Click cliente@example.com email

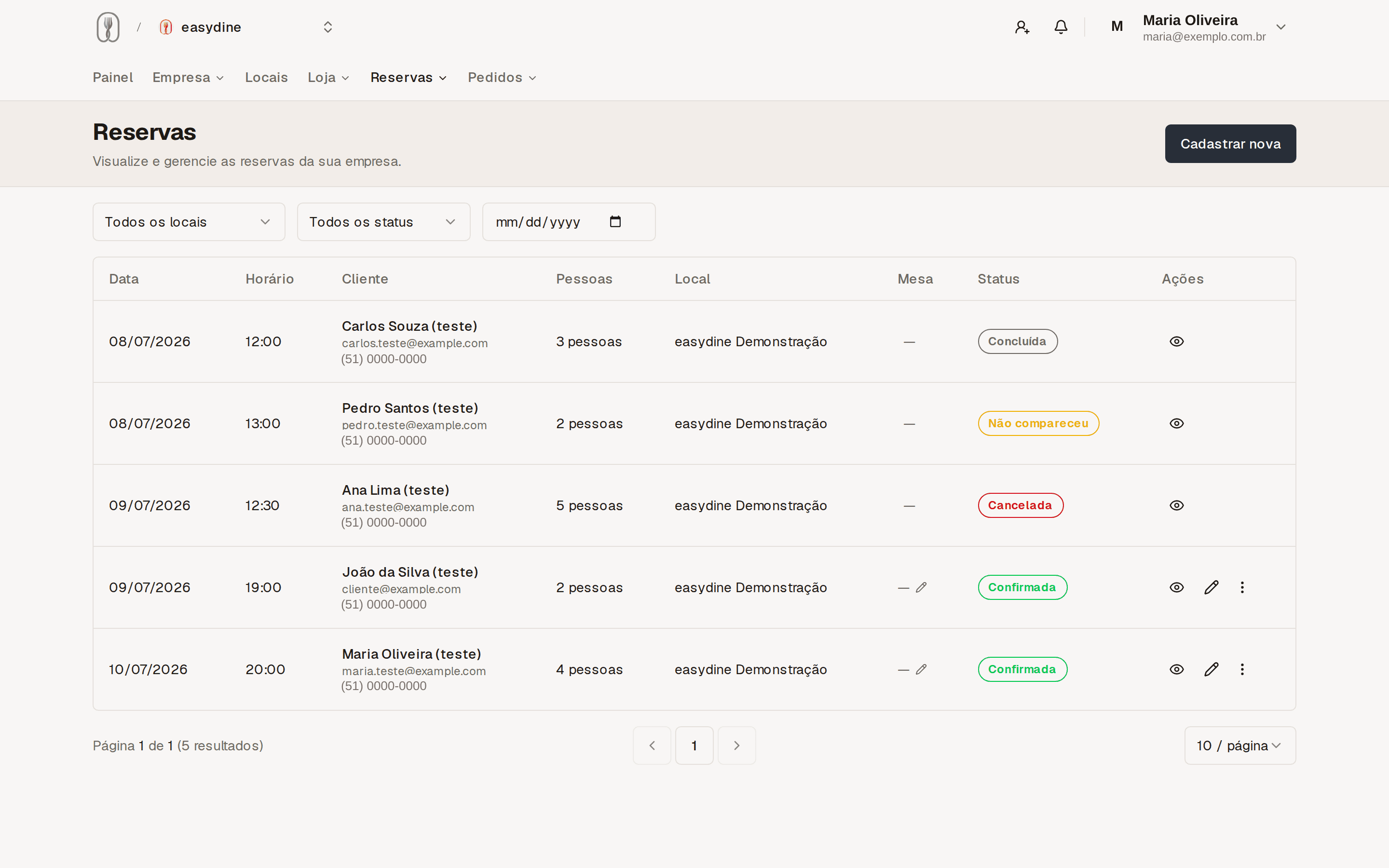(401, 589)
